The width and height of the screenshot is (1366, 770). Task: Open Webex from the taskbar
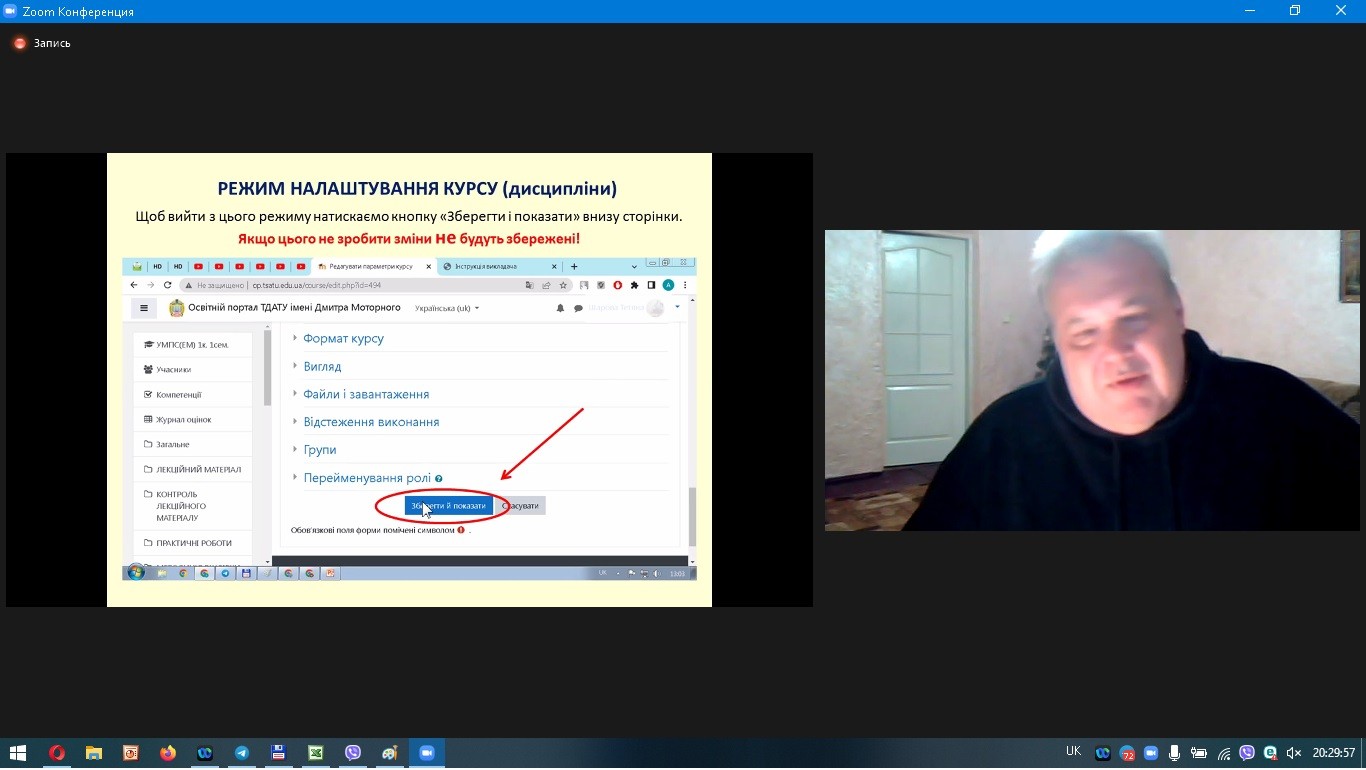(x=205, y=753)
